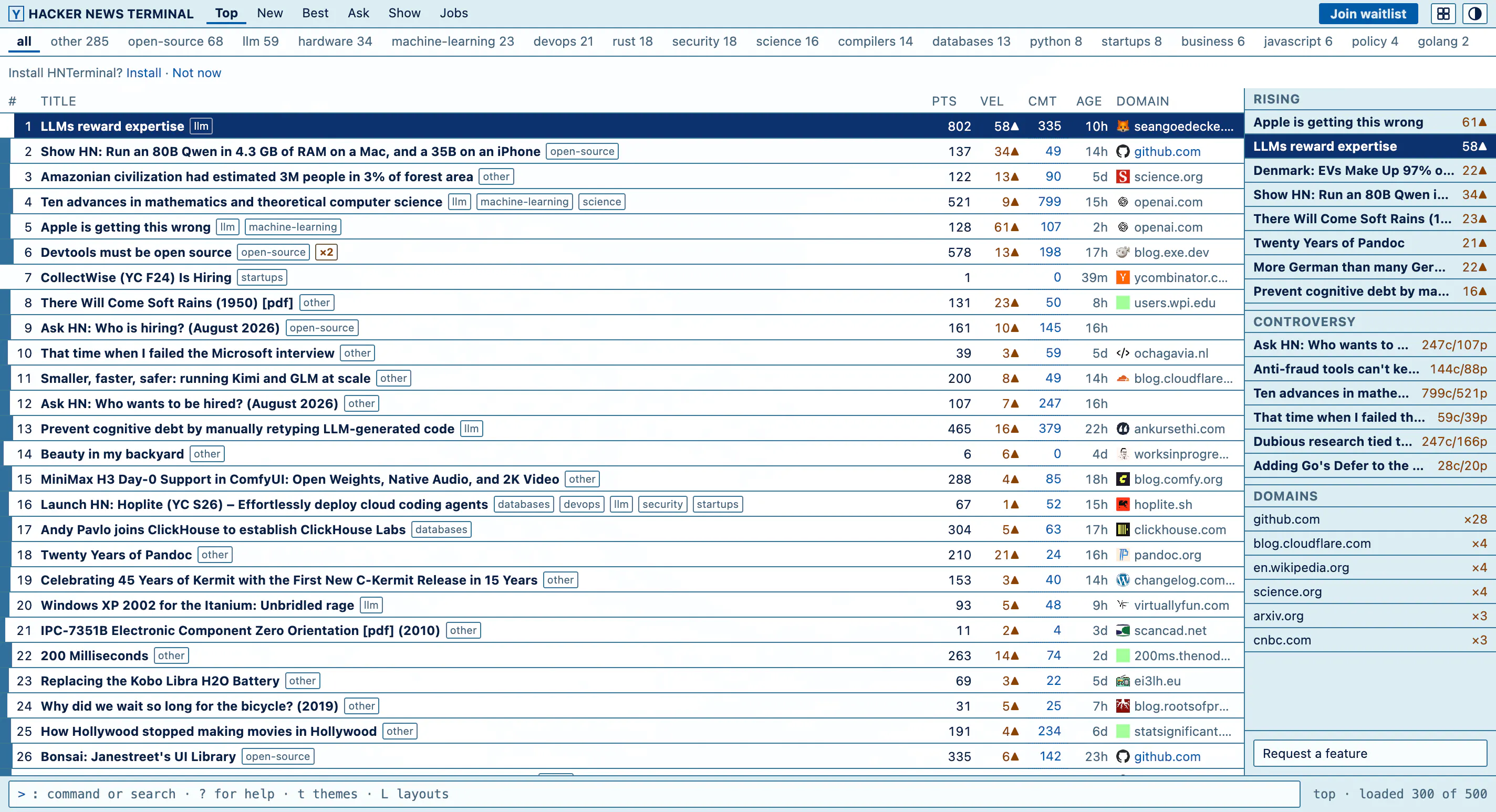Image resolution: width=1496 pixels, height=812 pixels.
Task: Filter stories by rust 18
Action: (632, 41)
